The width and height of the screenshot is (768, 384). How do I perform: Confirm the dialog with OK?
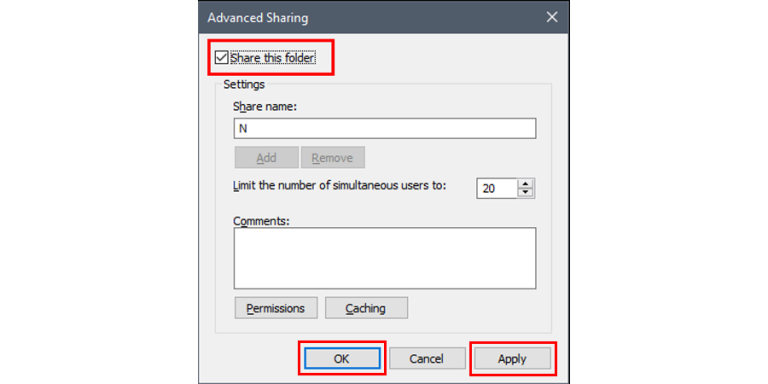[342, 359]
